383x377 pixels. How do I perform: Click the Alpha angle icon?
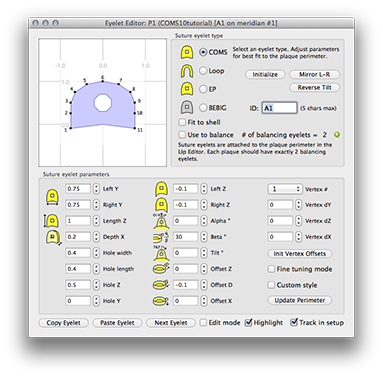[161, 221]
